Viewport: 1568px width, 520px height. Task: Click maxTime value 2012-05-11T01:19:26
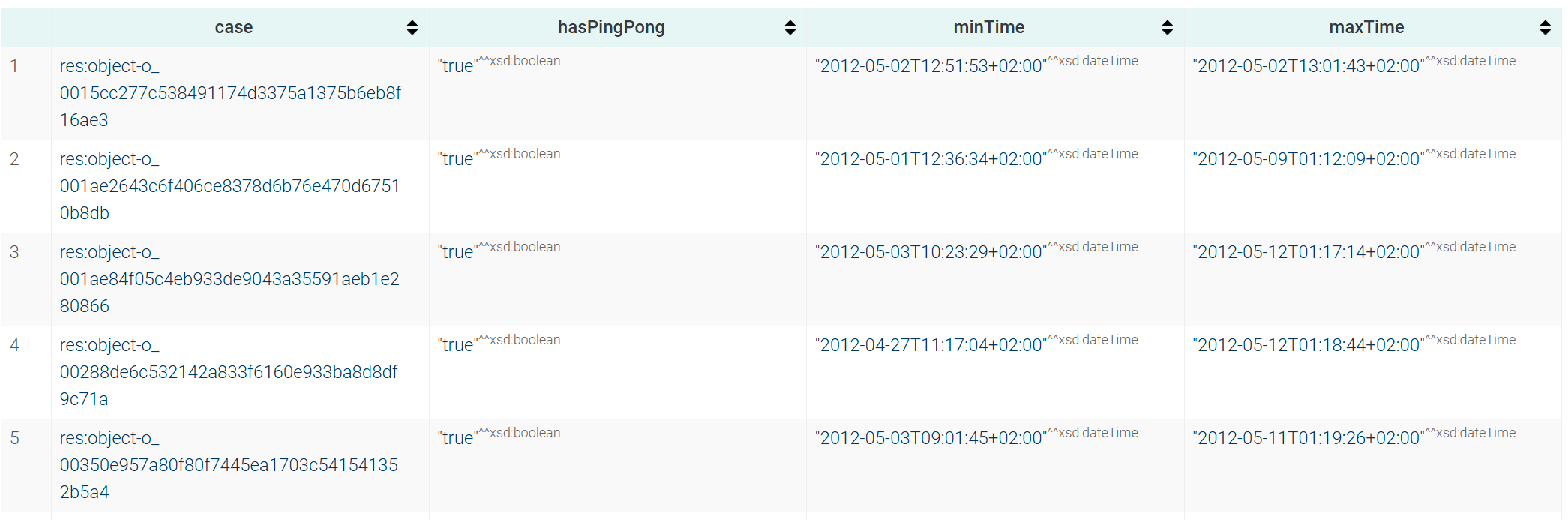[x=1309, y=438]
